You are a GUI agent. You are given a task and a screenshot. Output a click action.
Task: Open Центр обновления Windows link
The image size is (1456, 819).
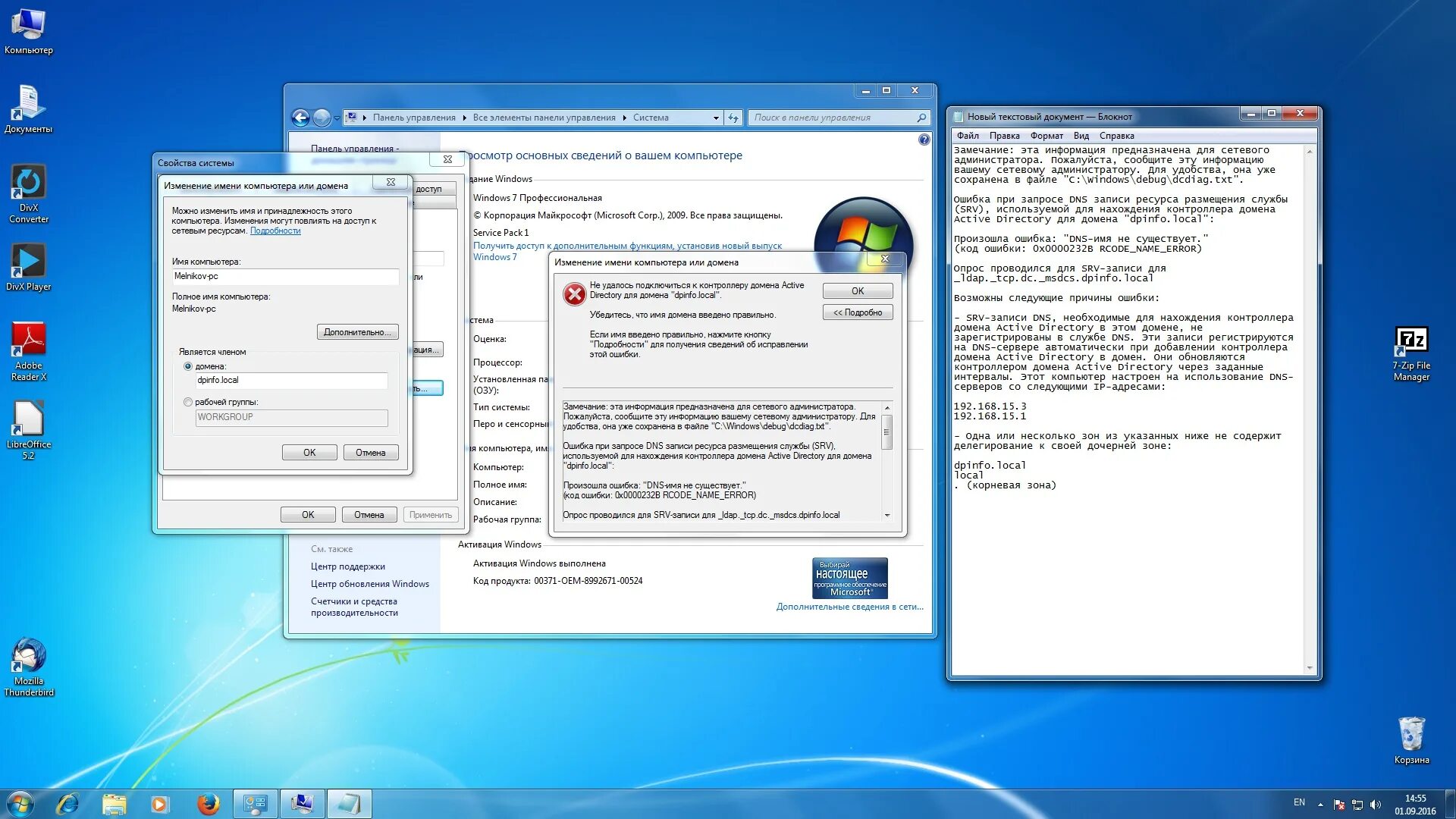point(369,584)
